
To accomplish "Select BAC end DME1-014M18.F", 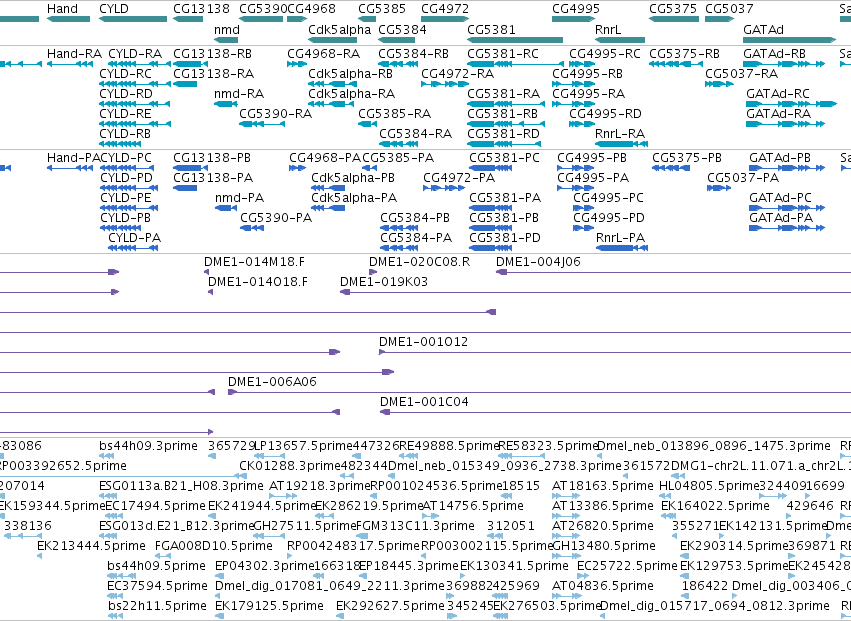I will point(207,272).
